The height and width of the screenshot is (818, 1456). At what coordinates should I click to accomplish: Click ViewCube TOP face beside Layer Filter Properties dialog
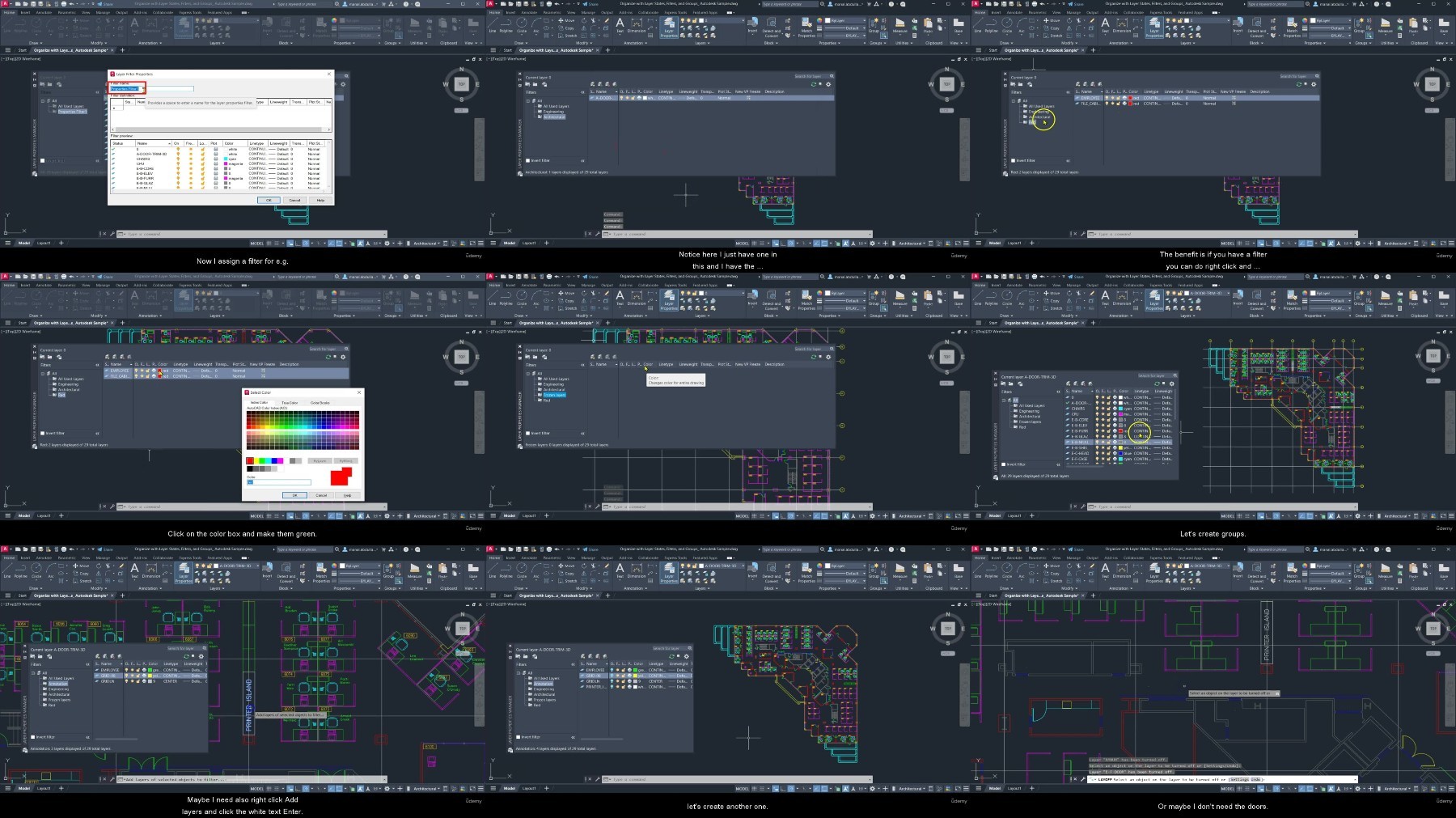(461, 84)
